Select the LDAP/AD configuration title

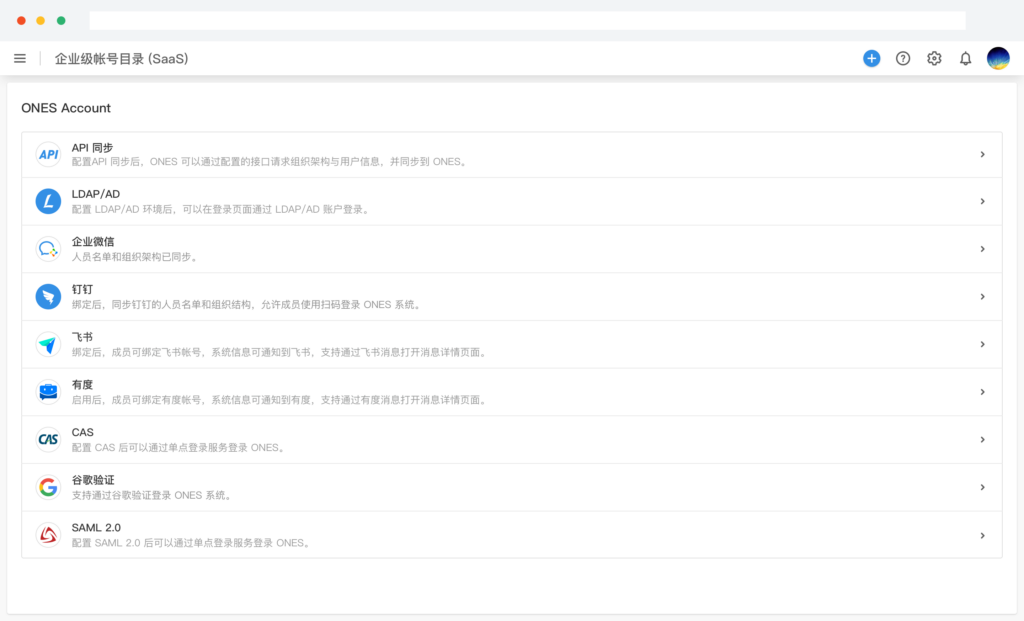pyautogui.click(x=96, y=194)
